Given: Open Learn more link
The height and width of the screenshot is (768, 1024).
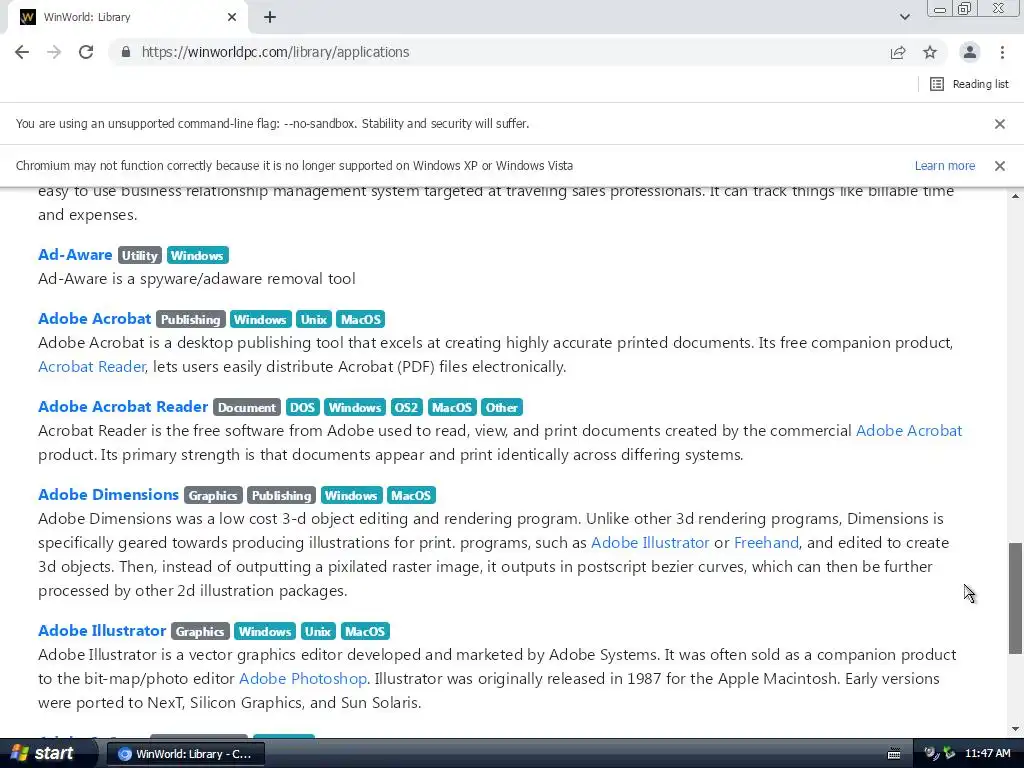Looking at the screenshot, I should click(x=944, y=166).
